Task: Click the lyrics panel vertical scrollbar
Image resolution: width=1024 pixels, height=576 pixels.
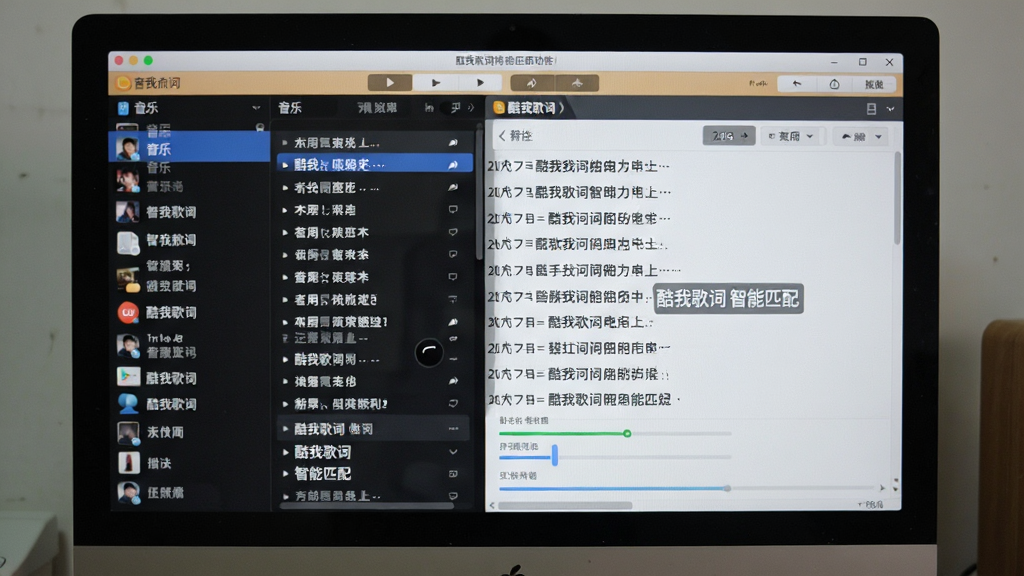Action: click(897, 199)
